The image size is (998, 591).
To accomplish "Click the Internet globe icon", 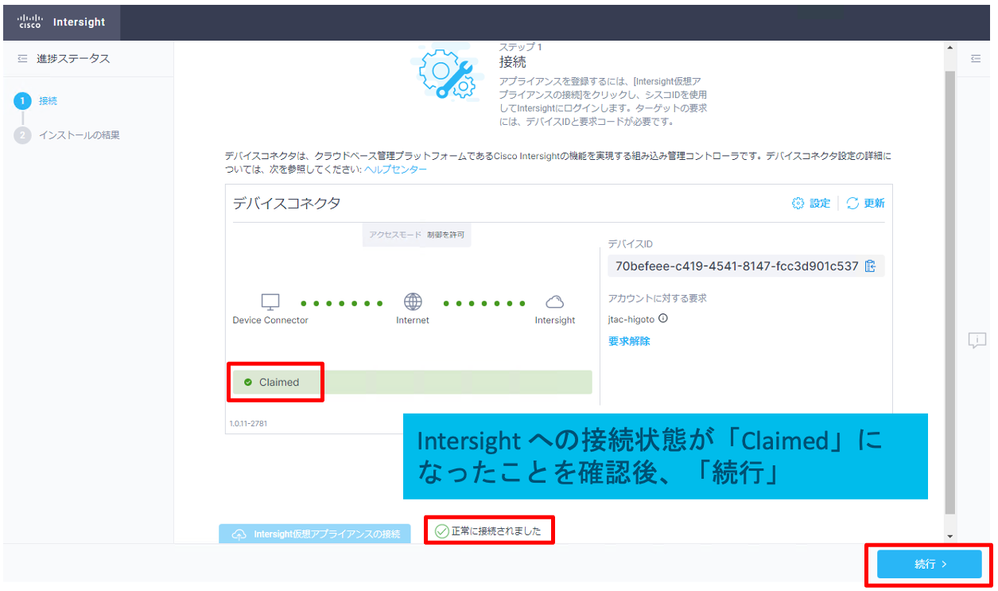I will [412, 302].
